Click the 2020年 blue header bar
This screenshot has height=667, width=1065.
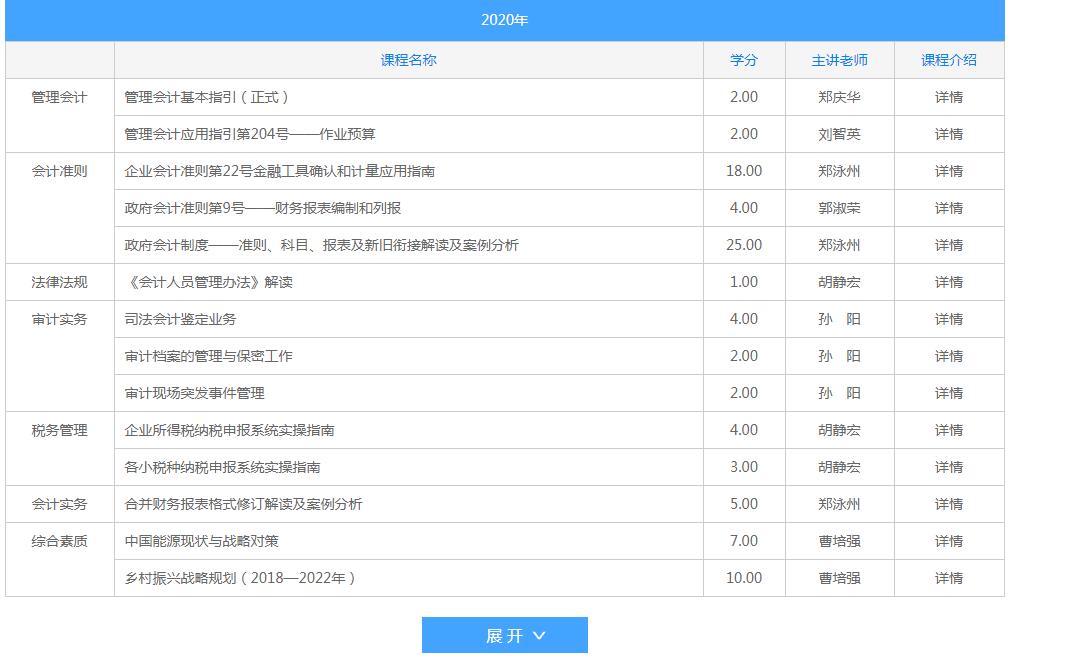tap(504, 20)
